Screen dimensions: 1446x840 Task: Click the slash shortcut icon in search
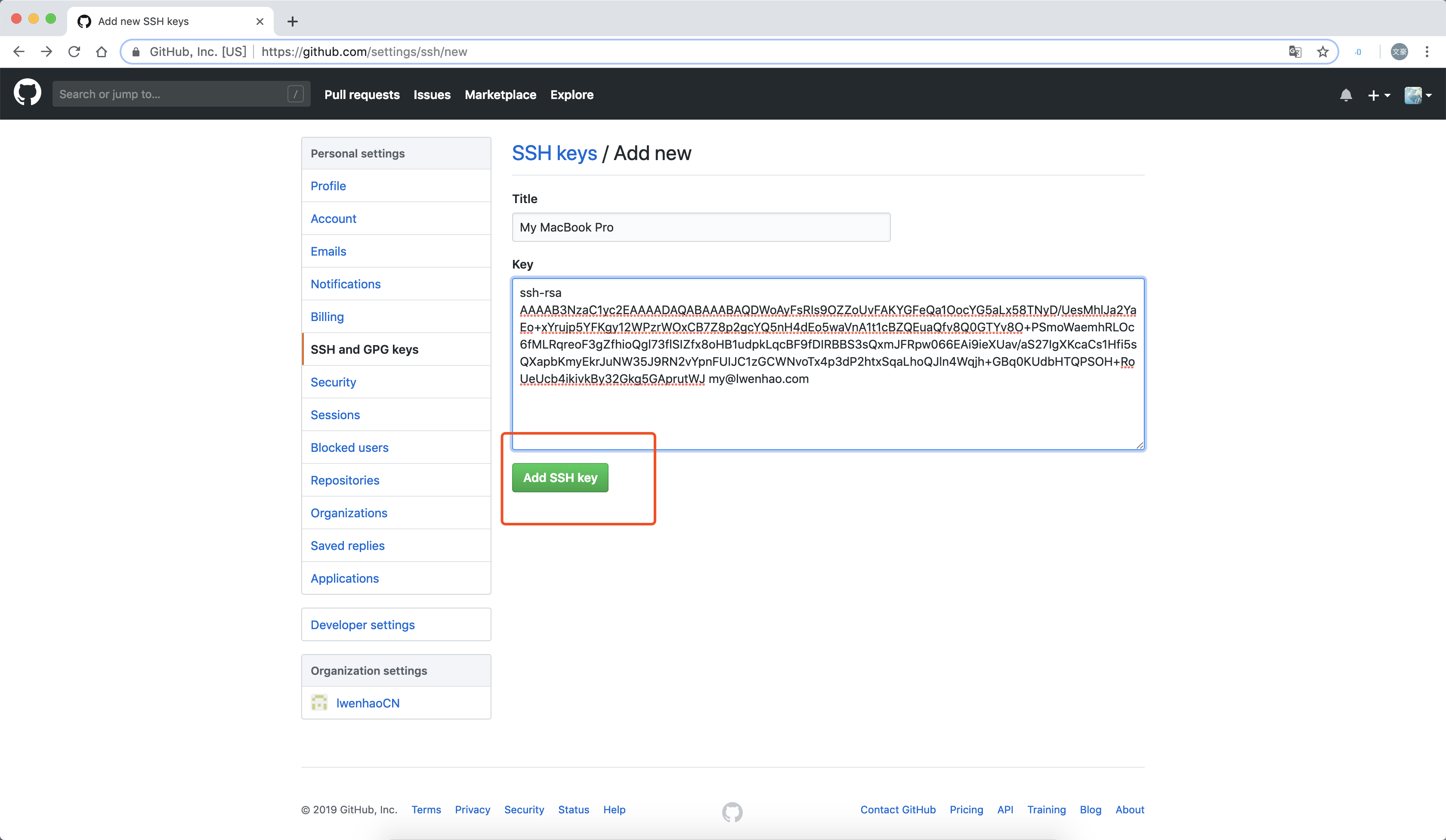point(295,93)
